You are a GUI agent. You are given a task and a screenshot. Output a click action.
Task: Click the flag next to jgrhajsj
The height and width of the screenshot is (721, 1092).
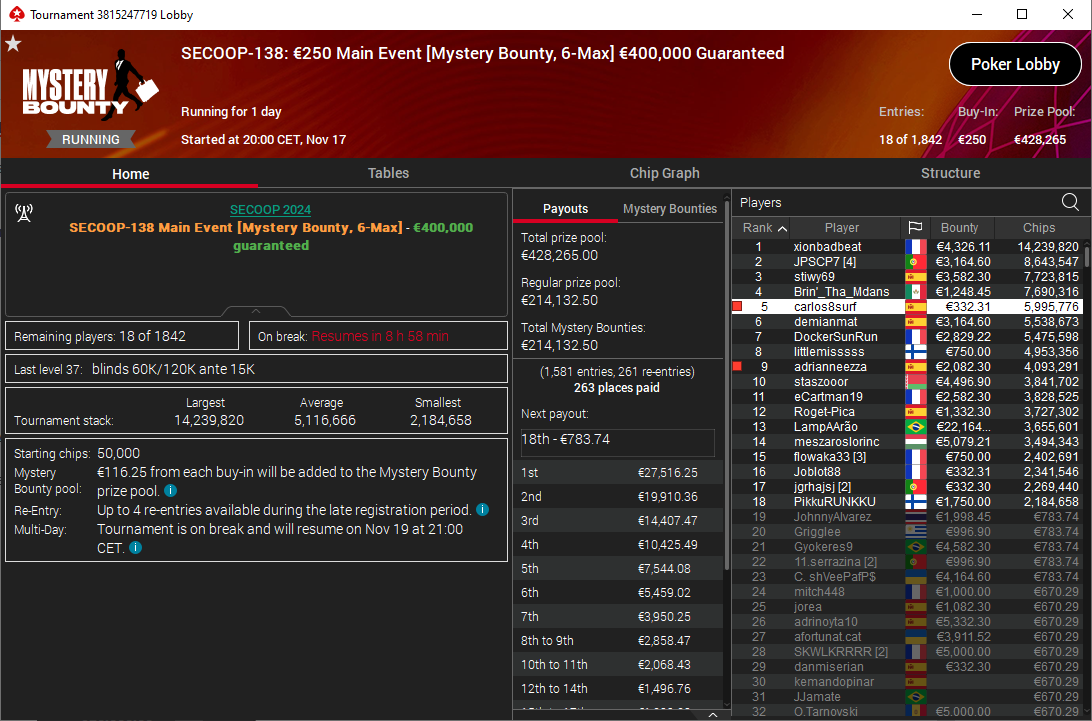click(916, 486)
